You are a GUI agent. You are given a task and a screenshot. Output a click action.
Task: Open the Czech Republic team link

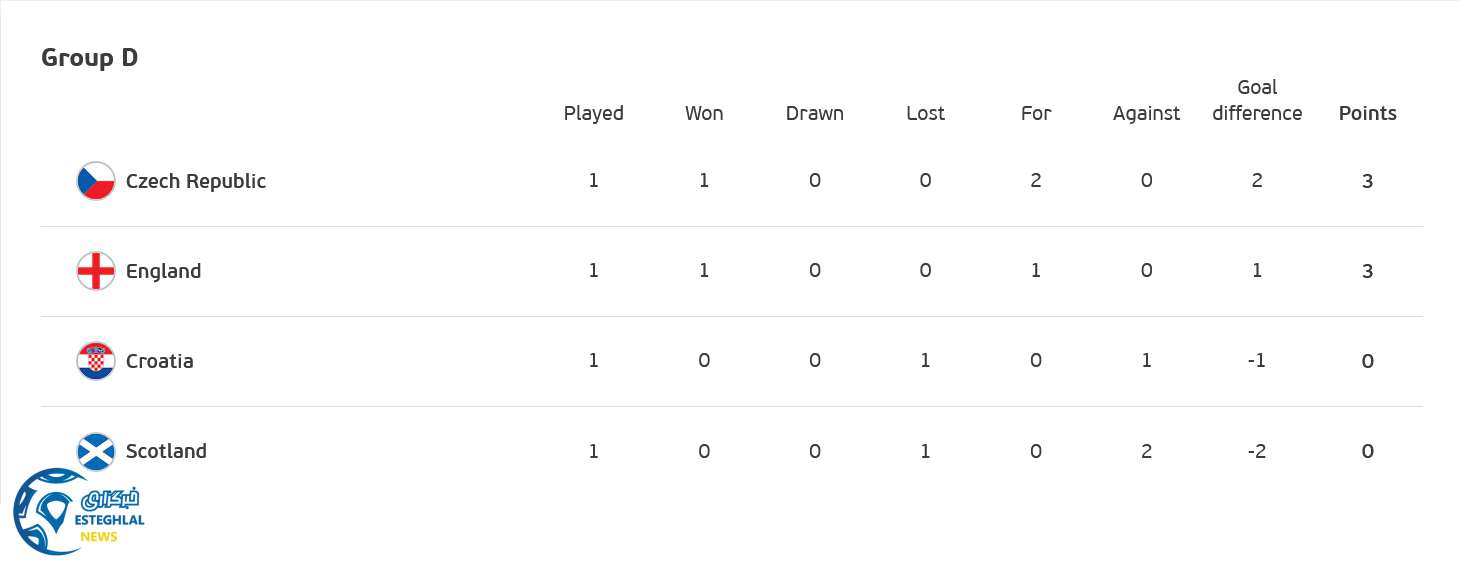coord(196,181)
